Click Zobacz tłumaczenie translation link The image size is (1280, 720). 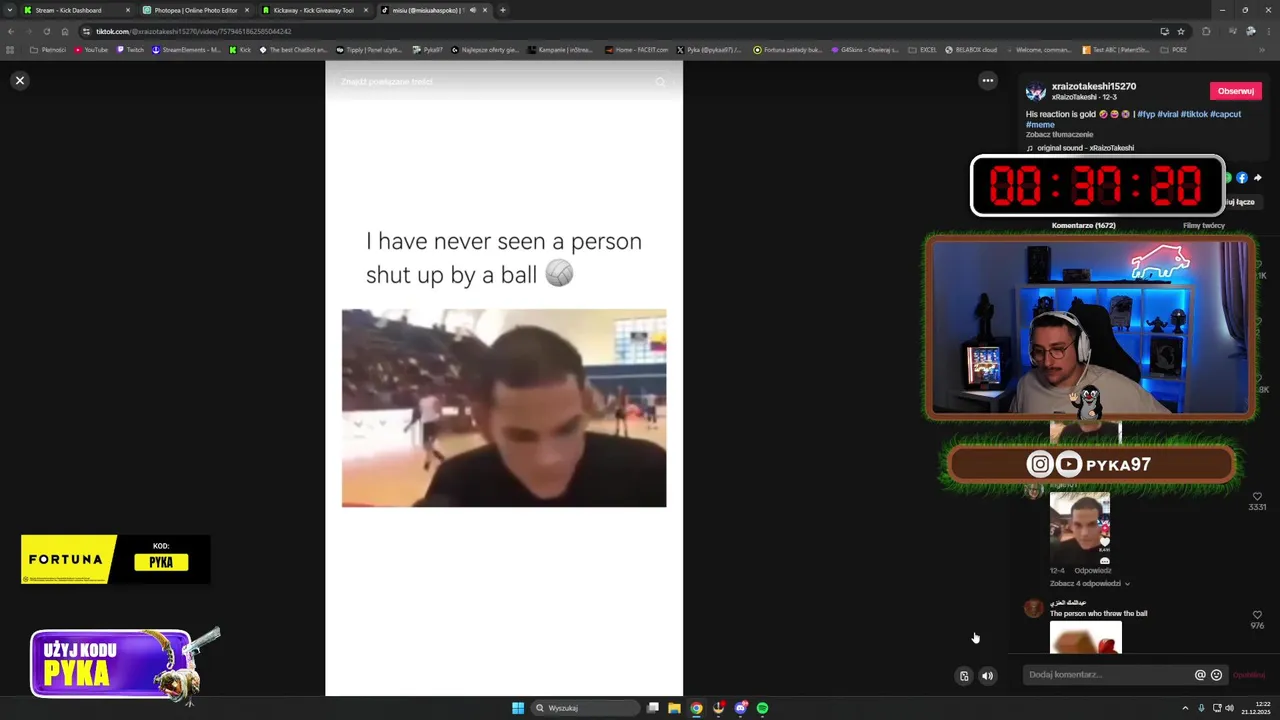pos(1059,135)
